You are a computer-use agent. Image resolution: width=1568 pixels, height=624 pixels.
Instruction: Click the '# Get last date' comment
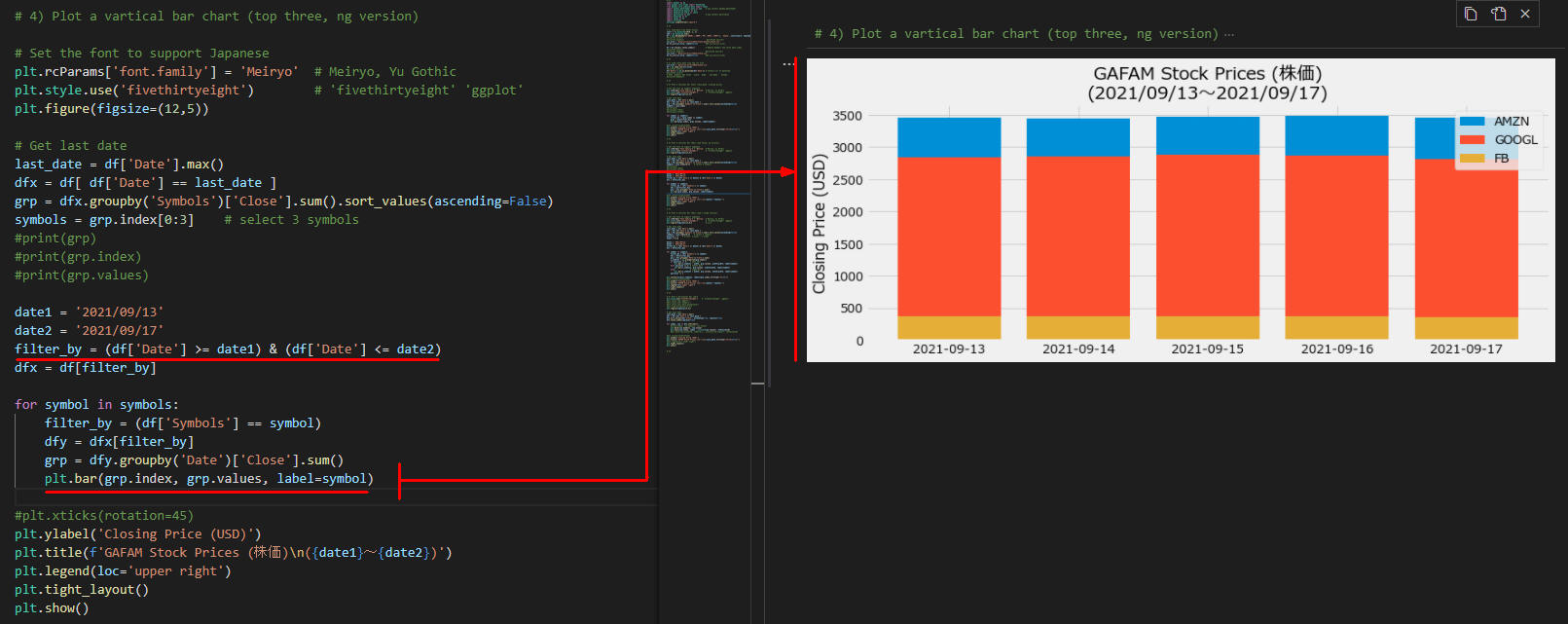click(x=71, y=146)
